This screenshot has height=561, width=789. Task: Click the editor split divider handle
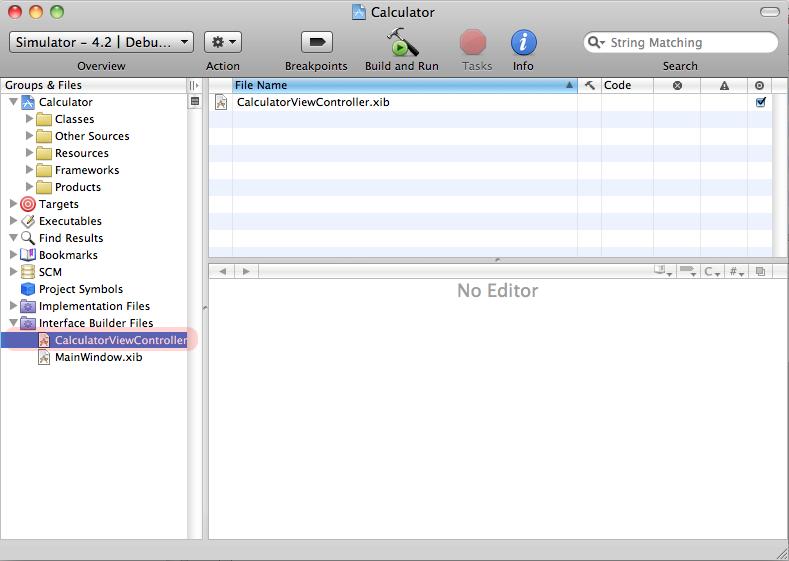(x=498, y=260)
